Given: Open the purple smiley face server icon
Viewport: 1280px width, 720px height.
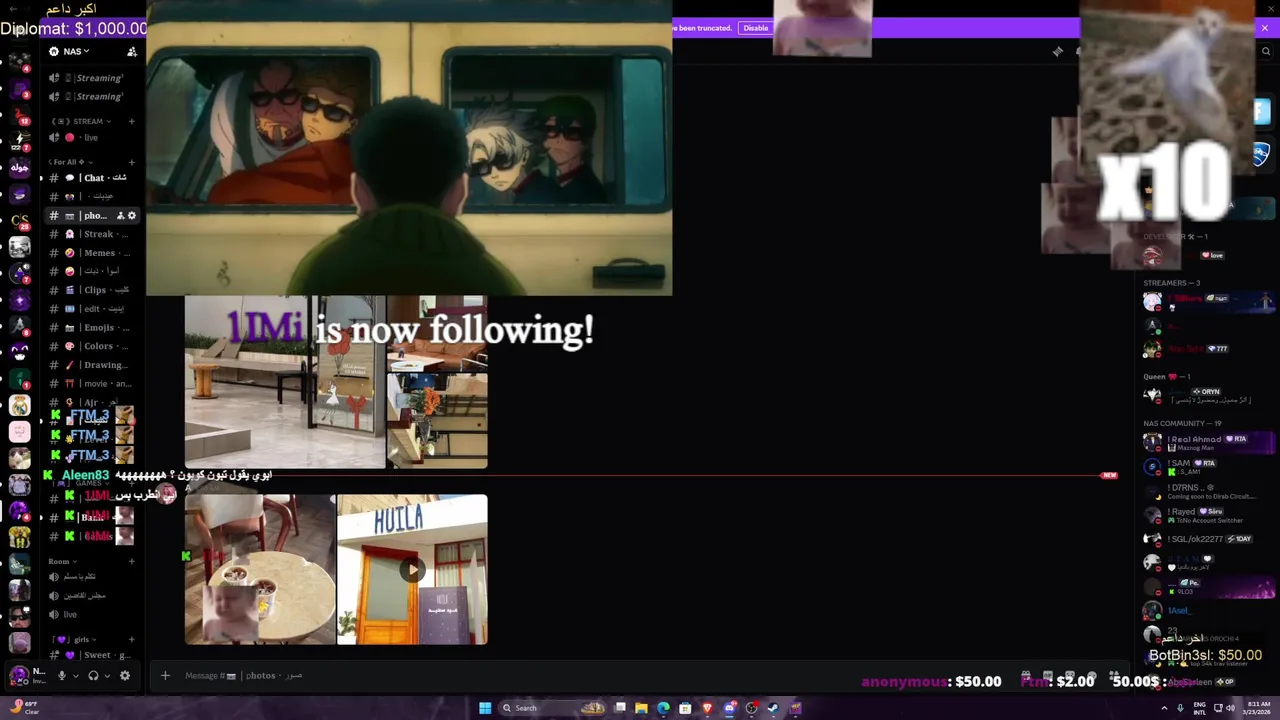Looking at the screenshot, I should click(x=19, y=350).
